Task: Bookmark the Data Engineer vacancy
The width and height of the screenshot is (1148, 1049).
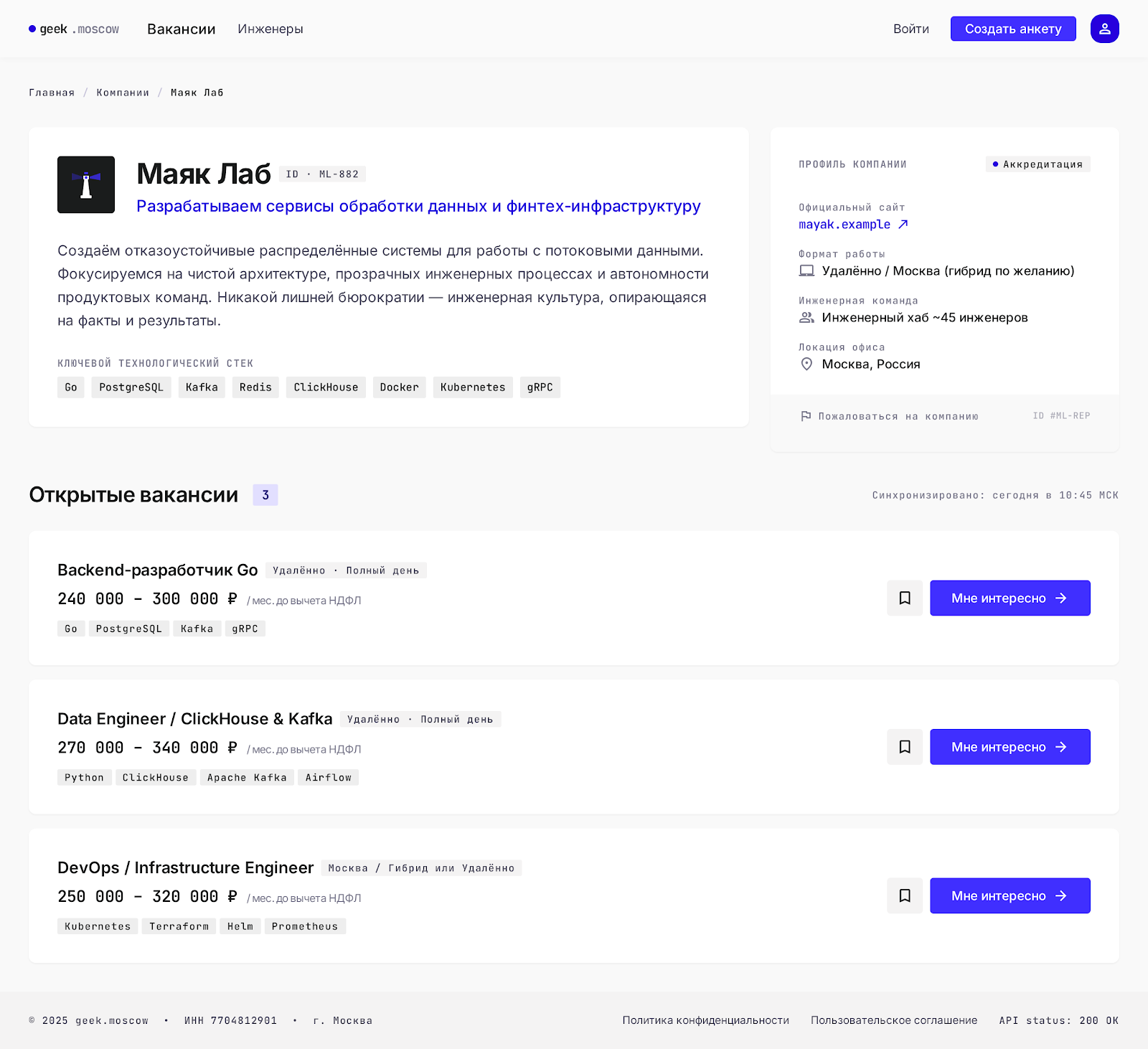Action: click(905, 747)
